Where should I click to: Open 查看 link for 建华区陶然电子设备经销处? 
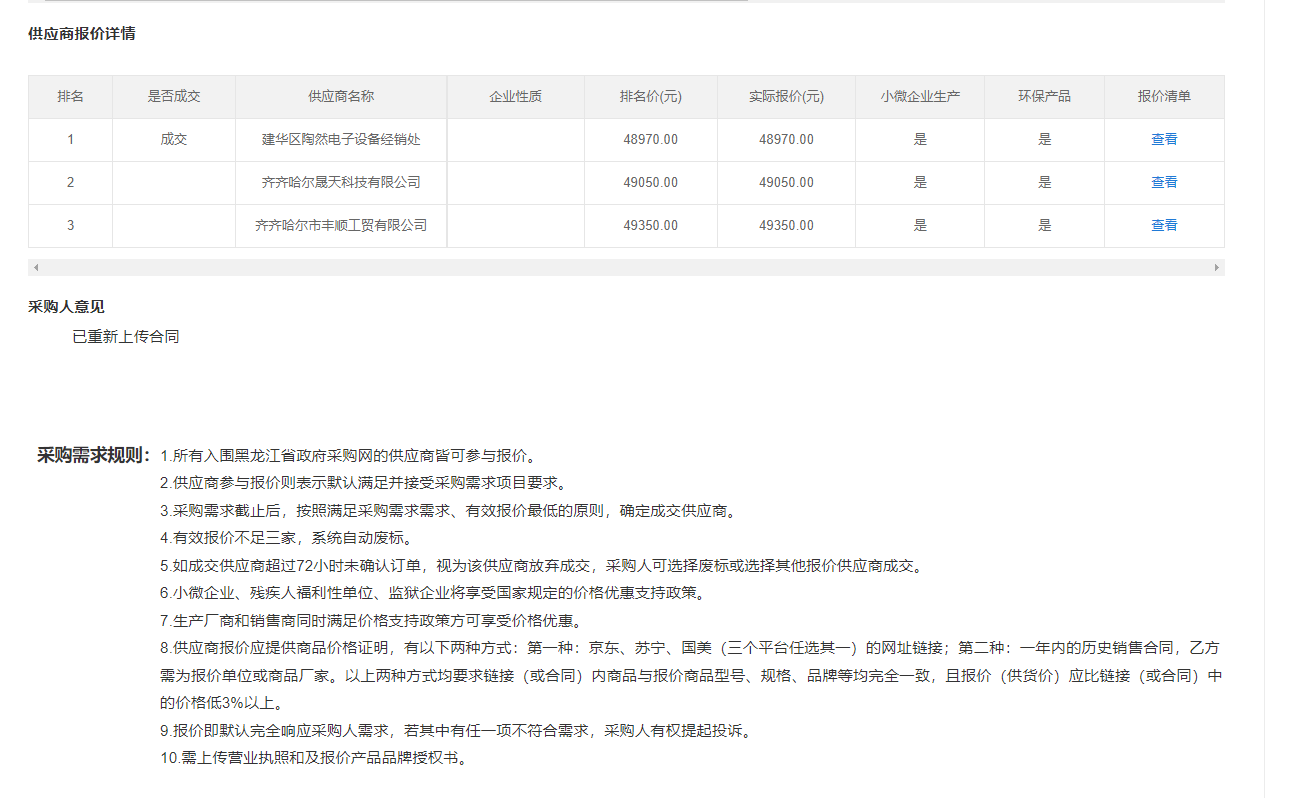1164,139
